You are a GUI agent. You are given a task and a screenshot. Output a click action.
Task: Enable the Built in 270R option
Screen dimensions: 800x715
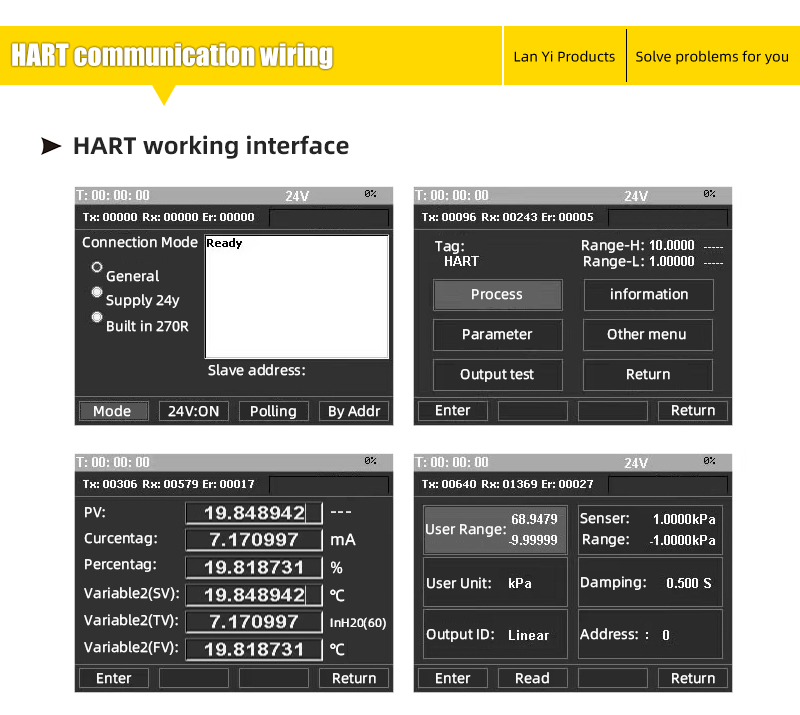click(97, 318)
